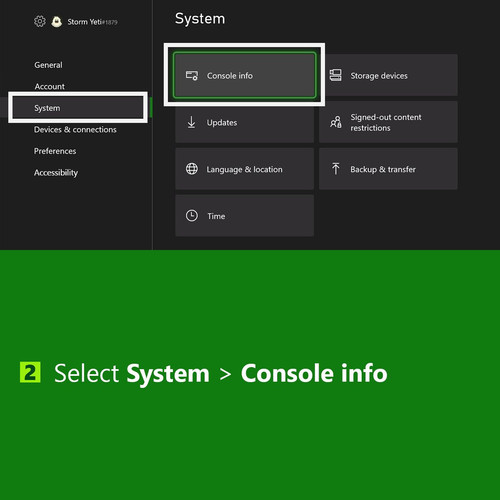The image size is (500, 500).
Task: Click the Updates download arrow icon
Action: pyautogui.click(x=191, y=122)
